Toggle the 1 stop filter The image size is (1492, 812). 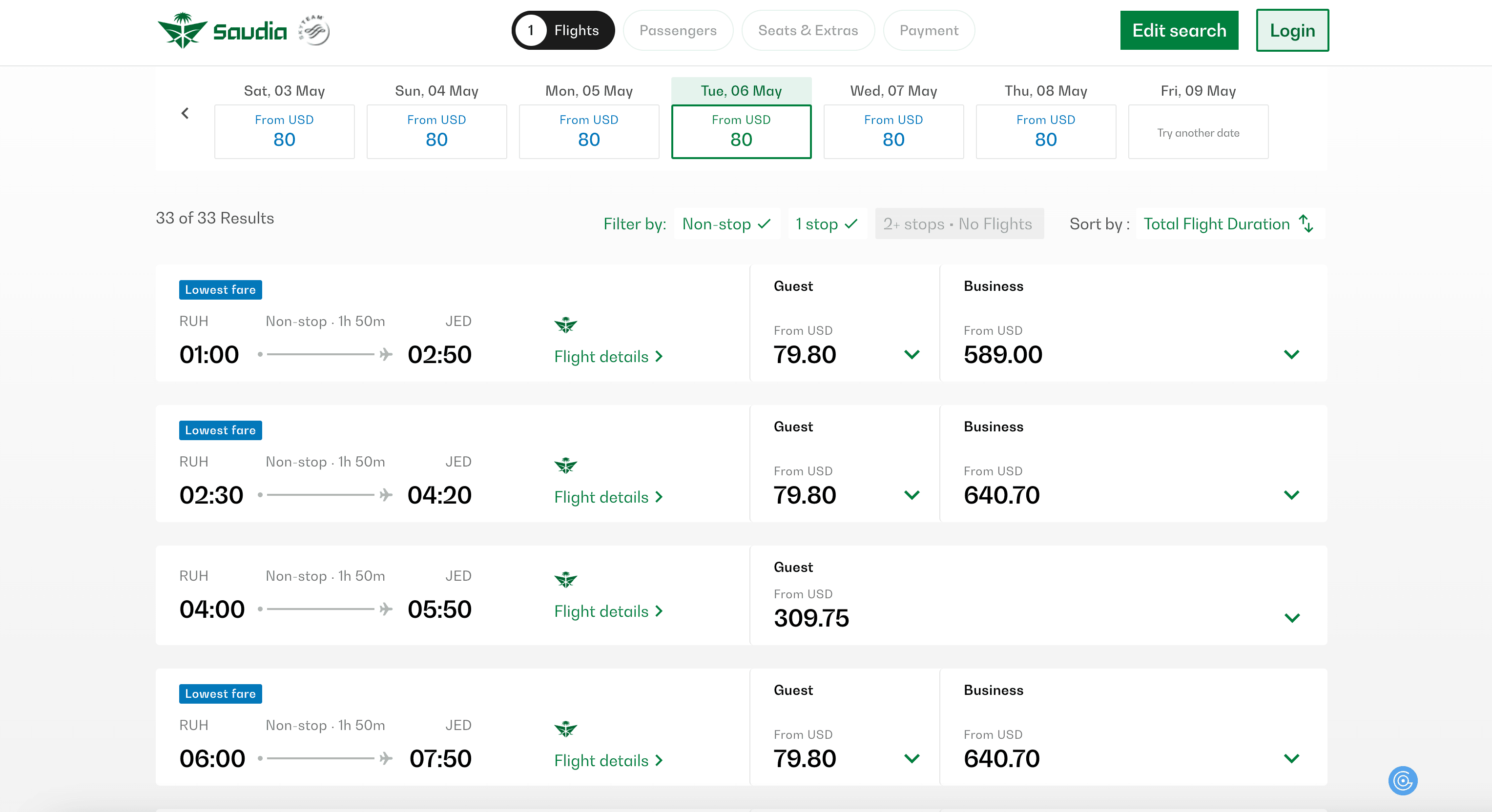pos(827,224)
